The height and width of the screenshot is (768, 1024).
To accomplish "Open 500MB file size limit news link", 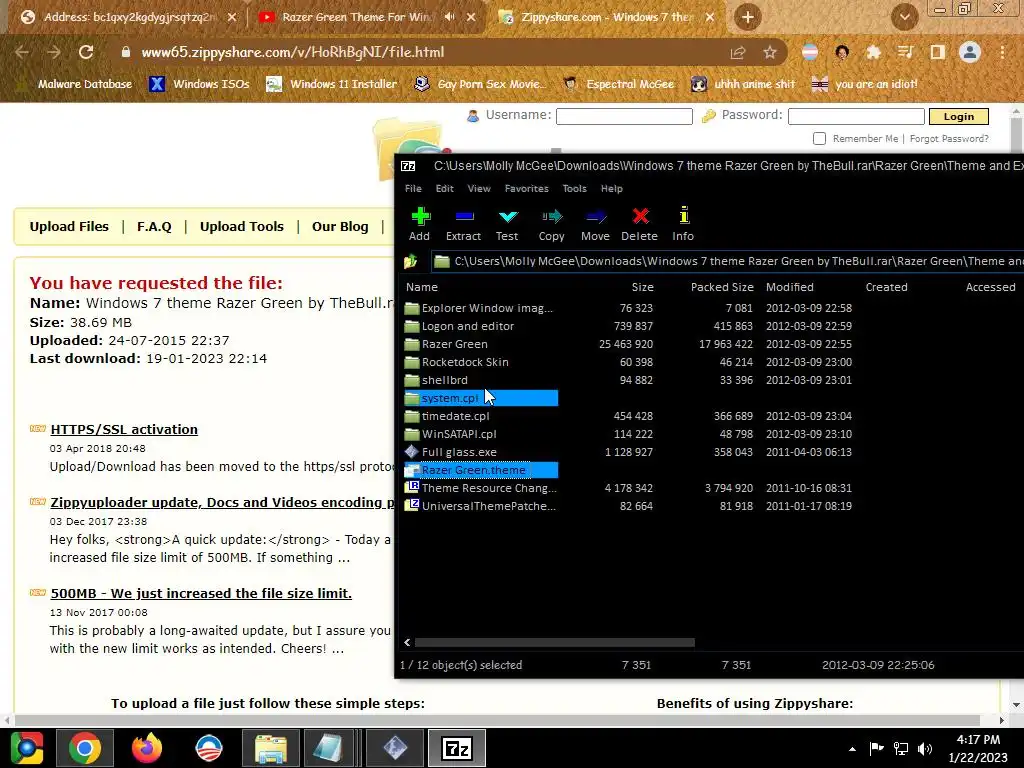I will tap(201, 594).
